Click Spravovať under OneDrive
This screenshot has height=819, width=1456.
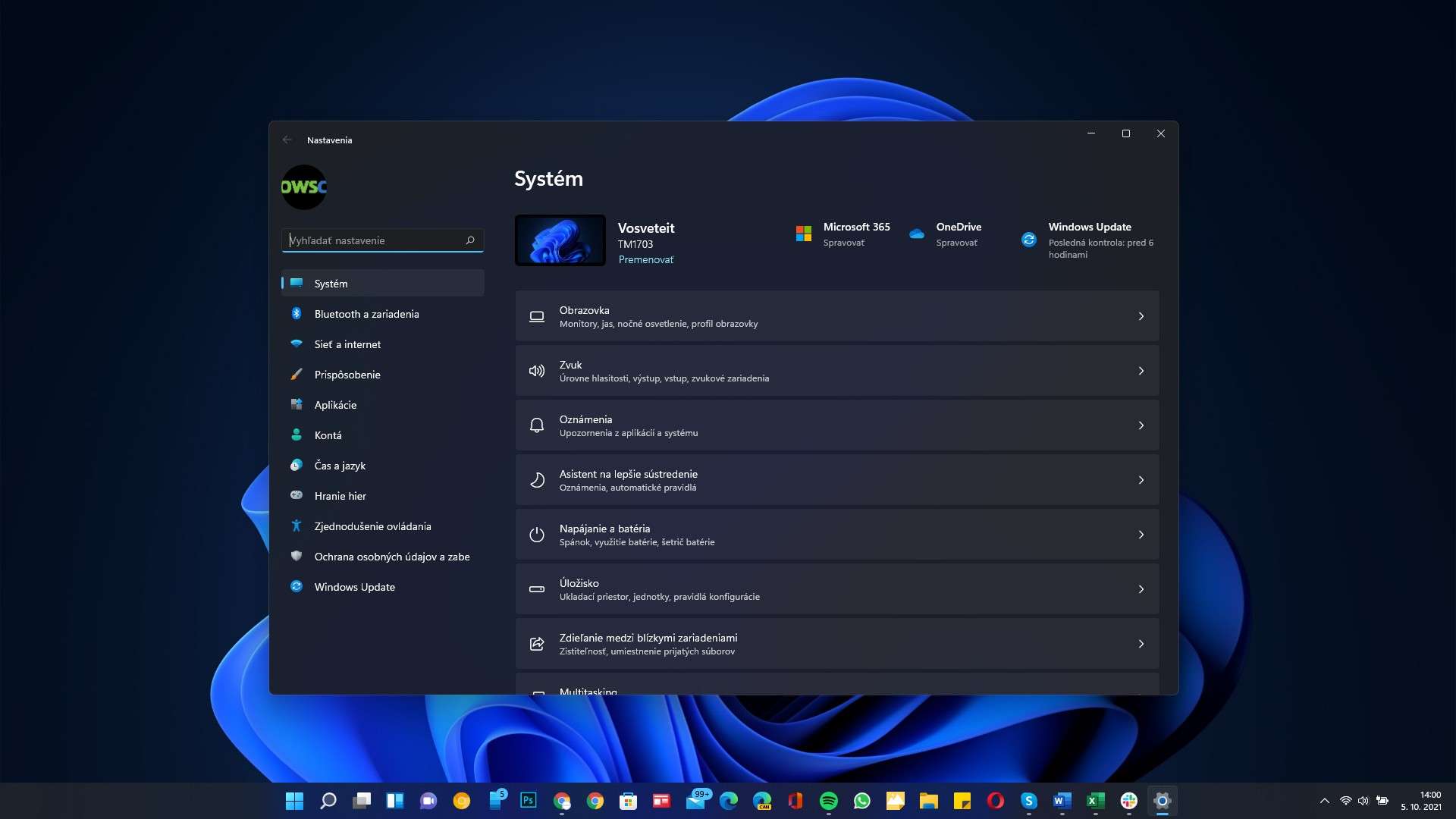[x=957, y=243]
